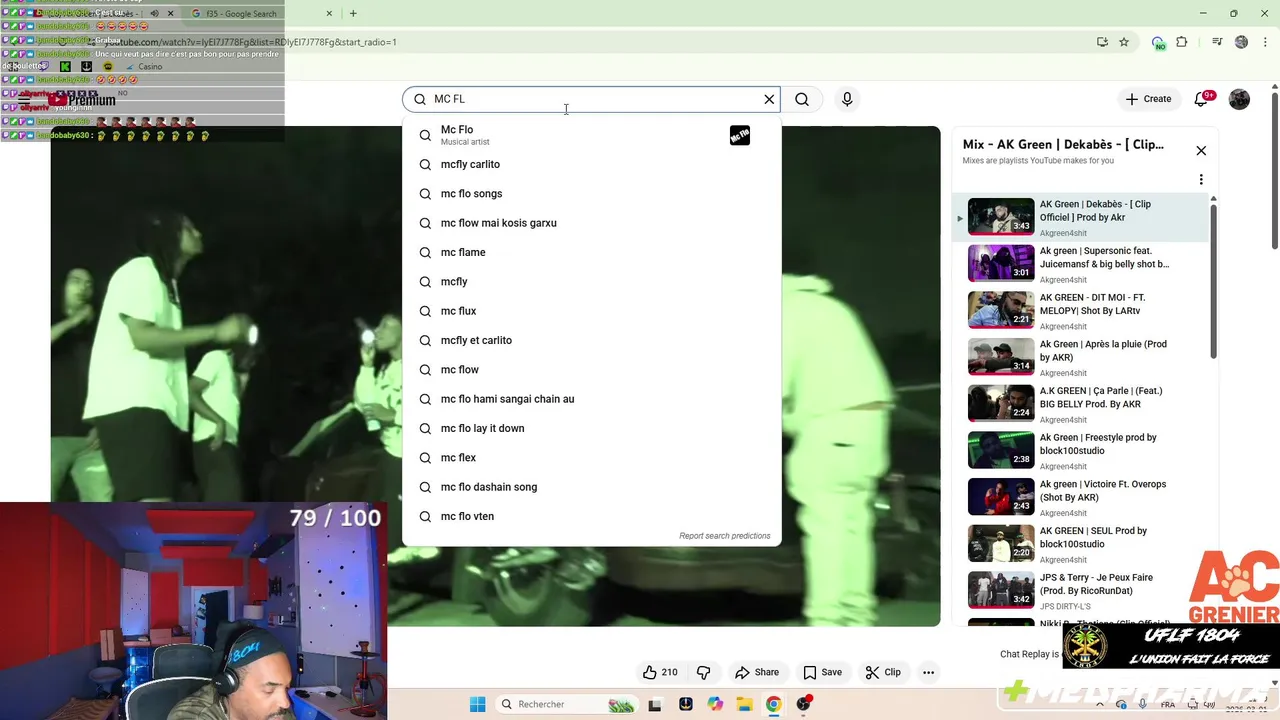Choose suggestion 'mc flo songs'
Viewport: 1280px width, 720px height.
591,193
